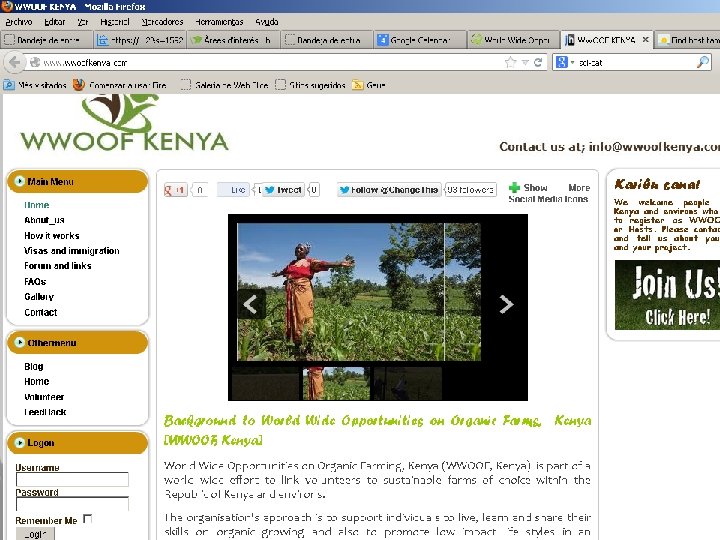
Task: Open the Gallery page
Action: pyautogui.click(x=39, y=297)
